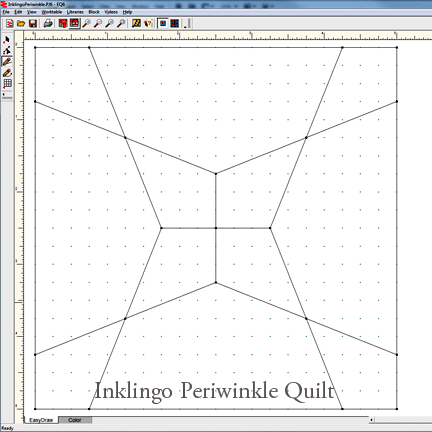Click the center node of the block
432x432 pixels.
216,228
